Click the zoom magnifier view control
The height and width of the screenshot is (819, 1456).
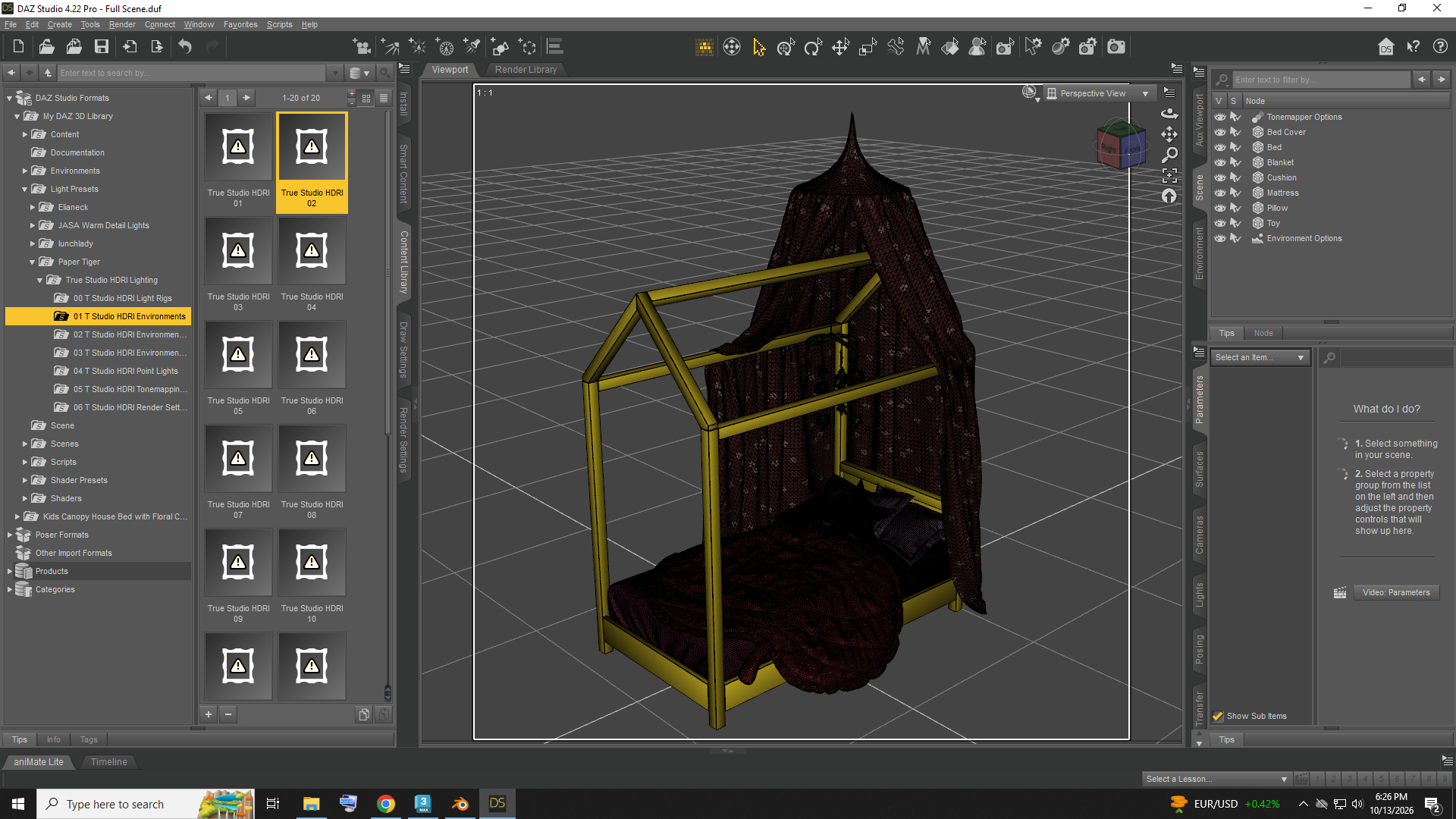[x=1169, y=155]
